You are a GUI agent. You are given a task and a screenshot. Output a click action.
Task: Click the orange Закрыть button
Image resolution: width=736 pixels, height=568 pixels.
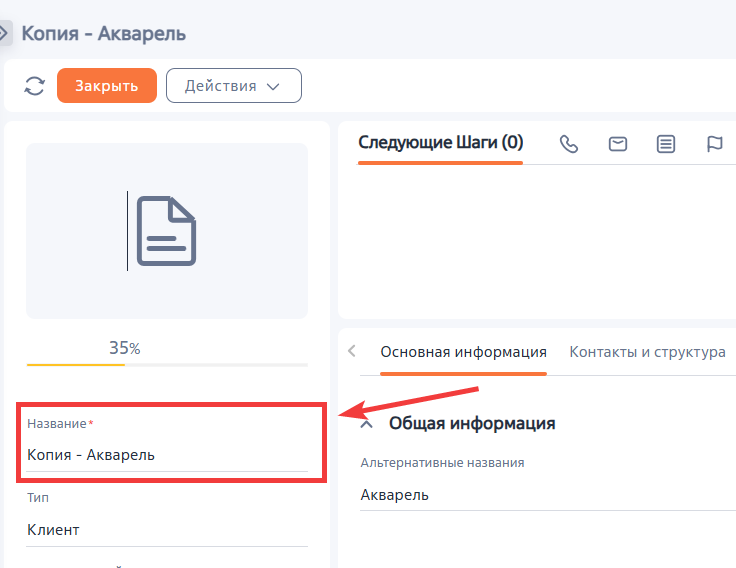[x=107, y=85]
